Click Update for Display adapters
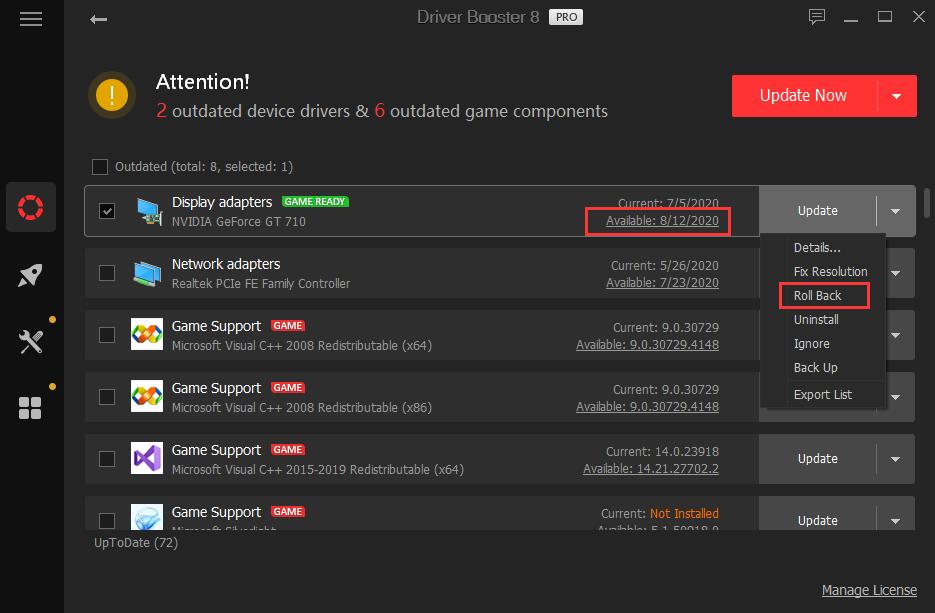The image size is (935, 613). point(818,211)
